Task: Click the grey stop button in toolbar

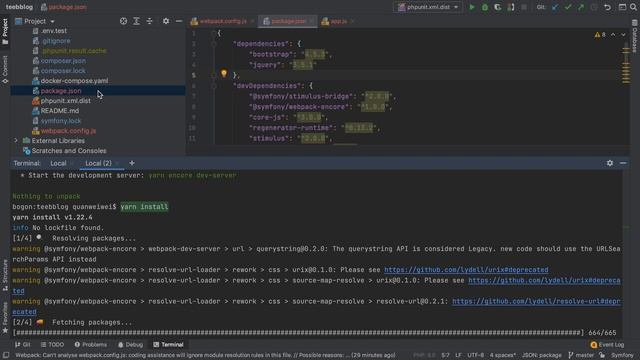Action: (x=524, y=7)
